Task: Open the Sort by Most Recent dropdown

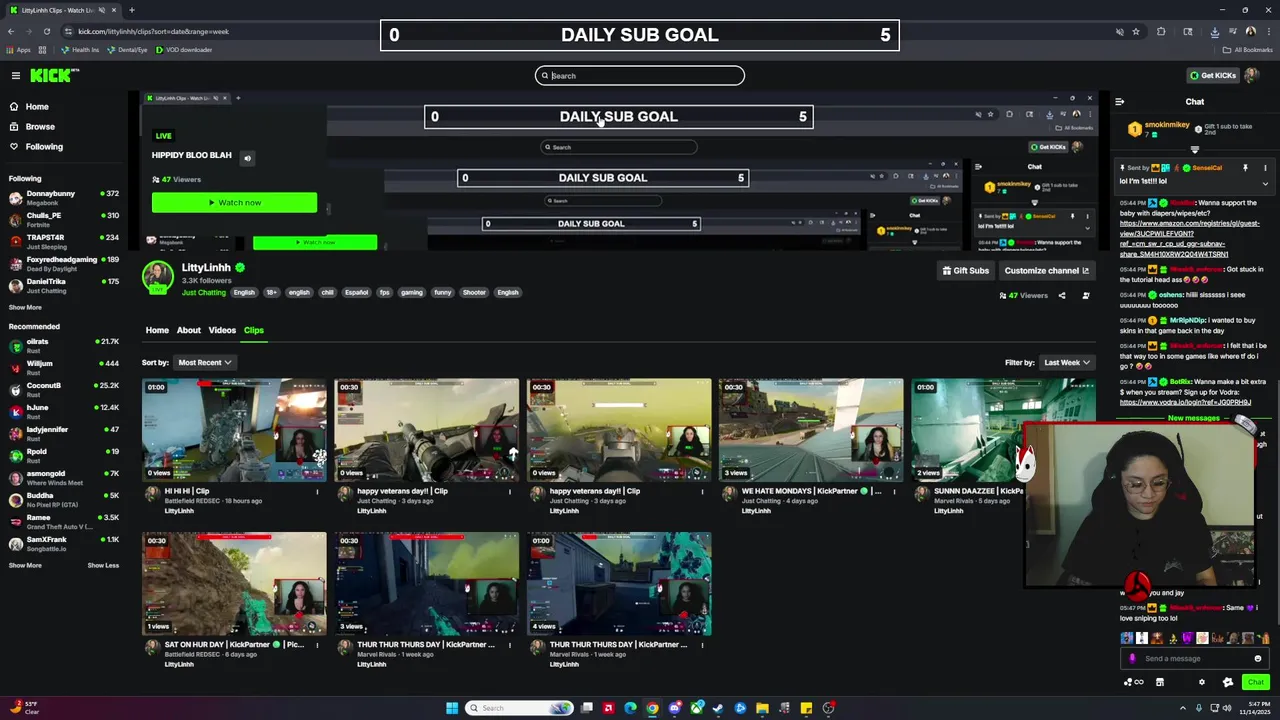Action: 204,362
